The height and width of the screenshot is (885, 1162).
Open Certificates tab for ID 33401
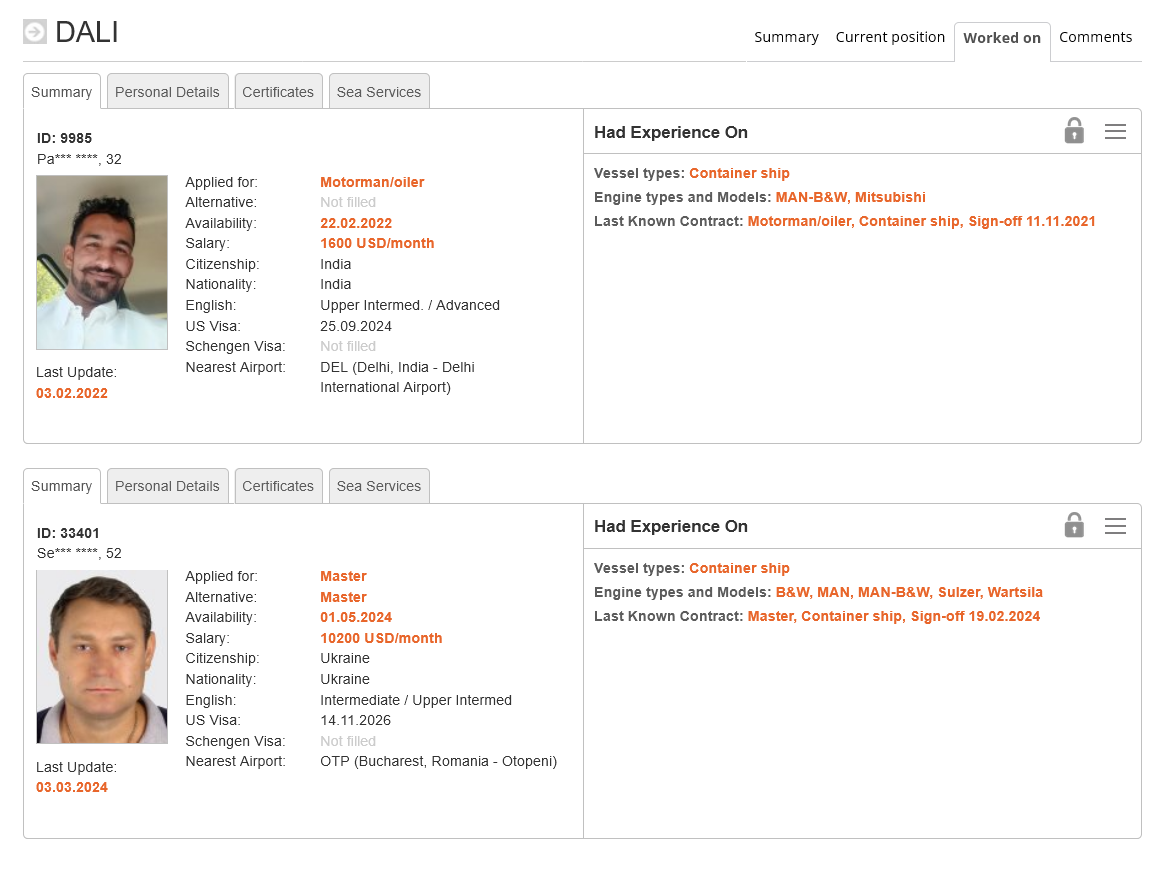click(x=278, y=486)
